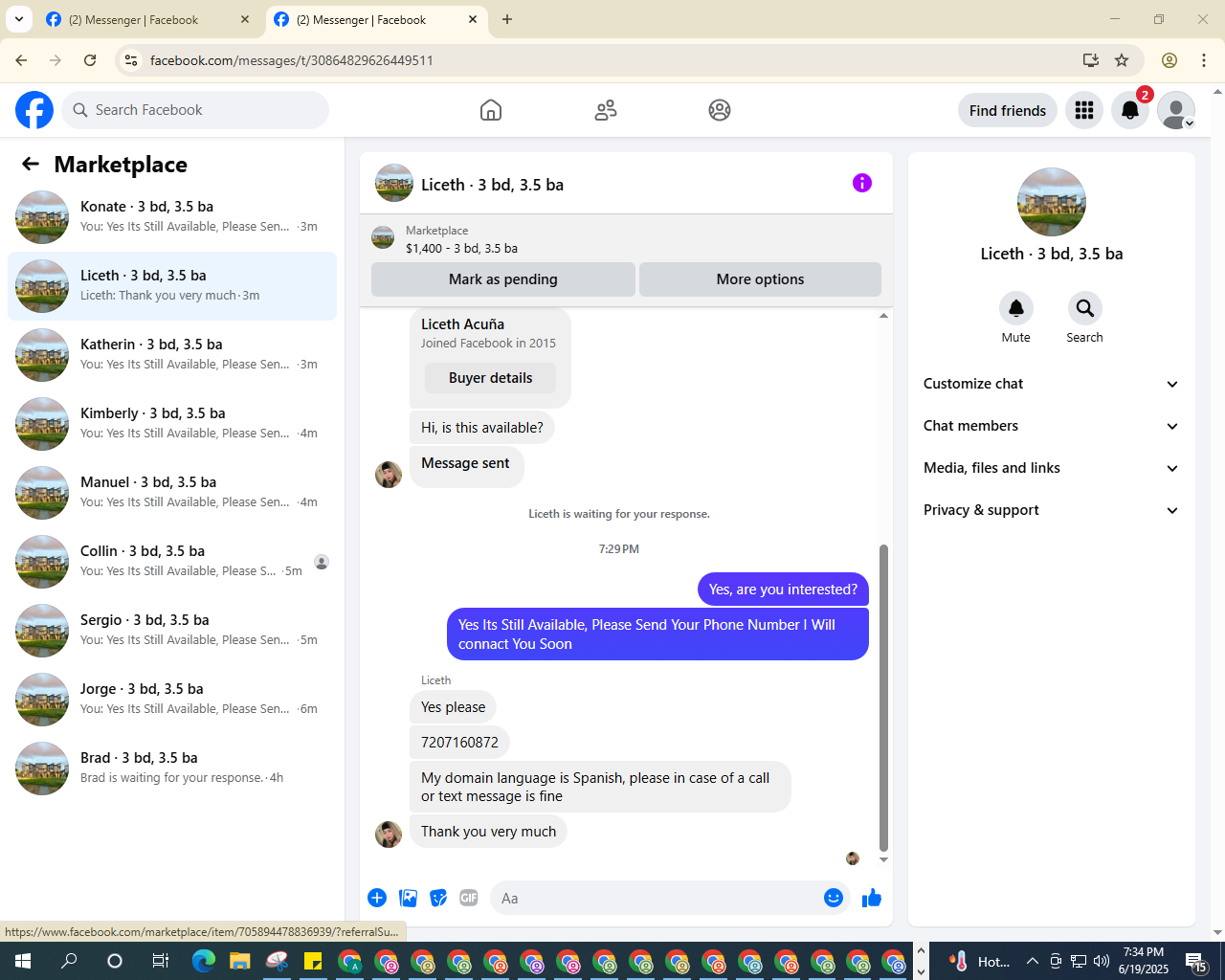Select the second Messenger browser tab
Viewport: 1225px width, 980px height.
[x=376, y=19]
